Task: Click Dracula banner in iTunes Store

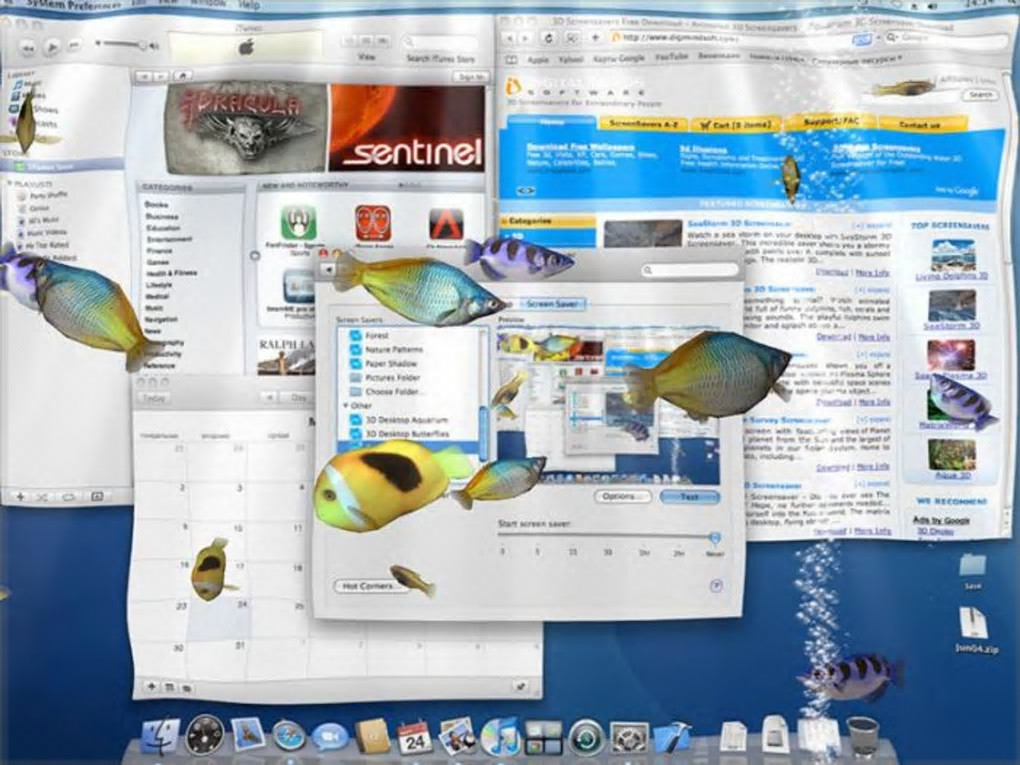Action: tap(245, 127)
